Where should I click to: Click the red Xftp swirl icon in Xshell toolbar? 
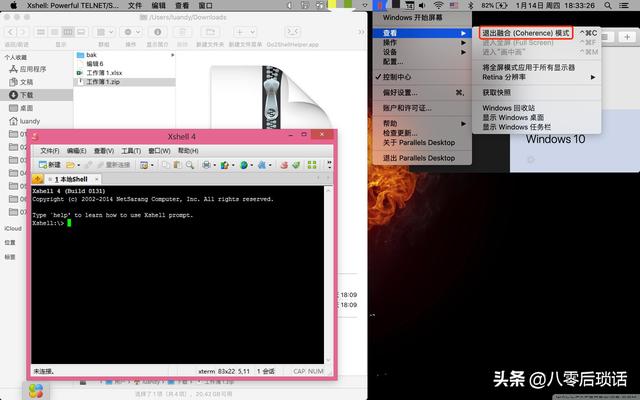point(284,165)
